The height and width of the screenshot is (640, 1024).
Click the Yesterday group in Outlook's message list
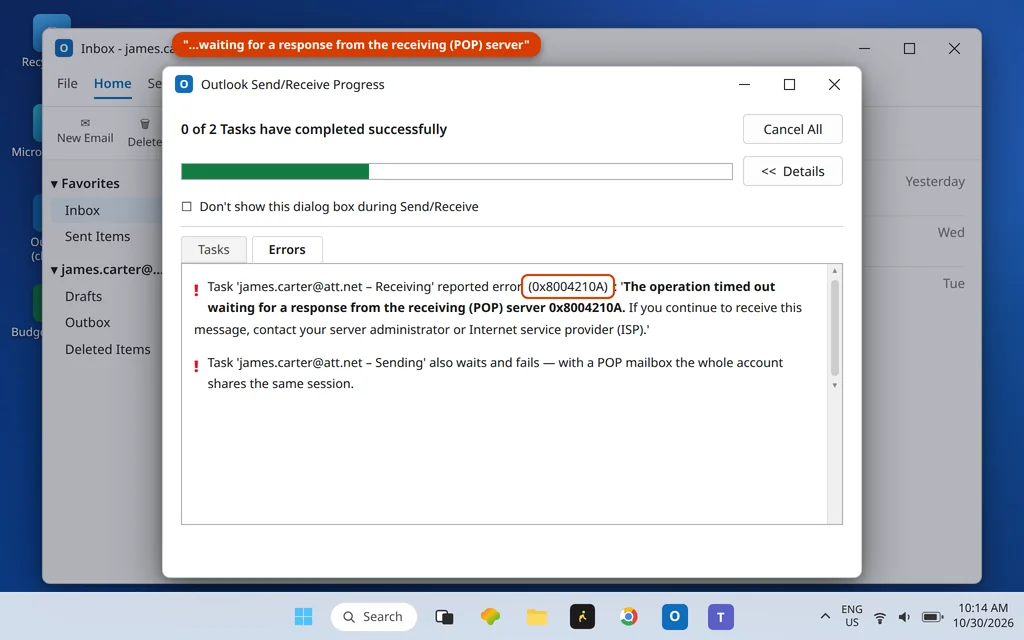pos(935,182)
